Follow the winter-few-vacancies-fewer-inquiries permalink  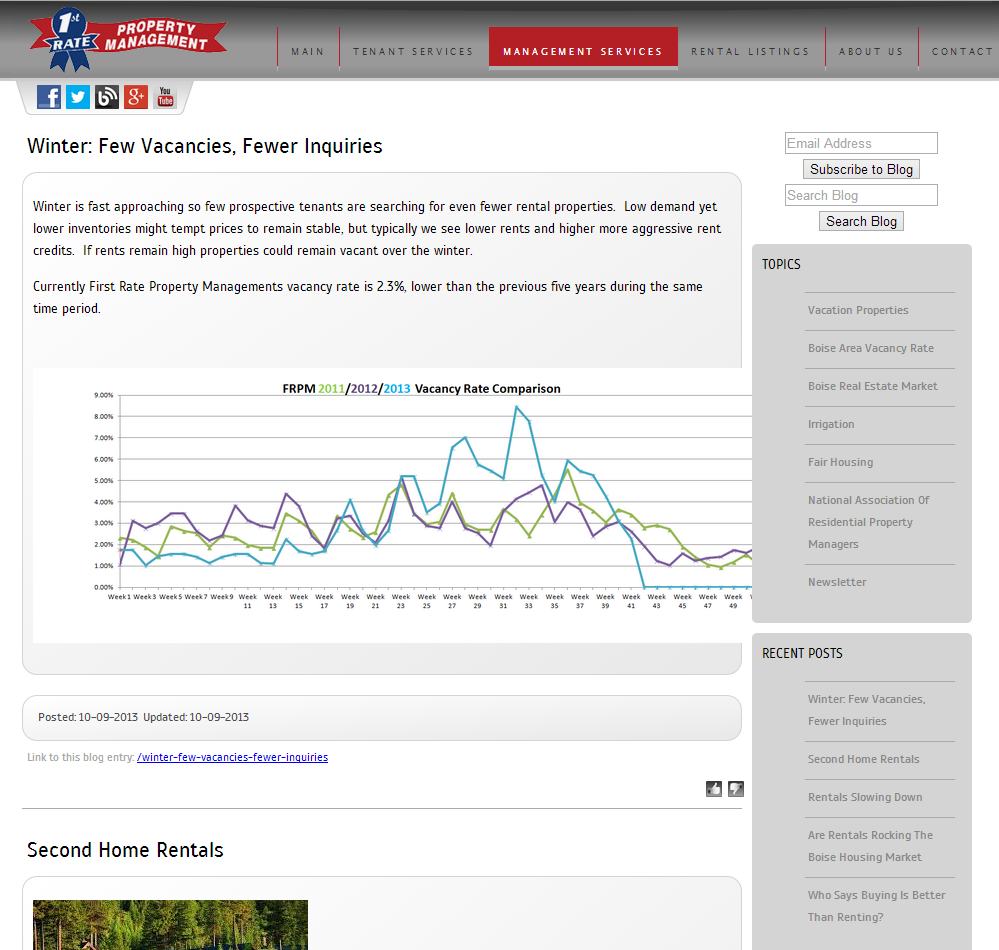(x=232, y=757)
